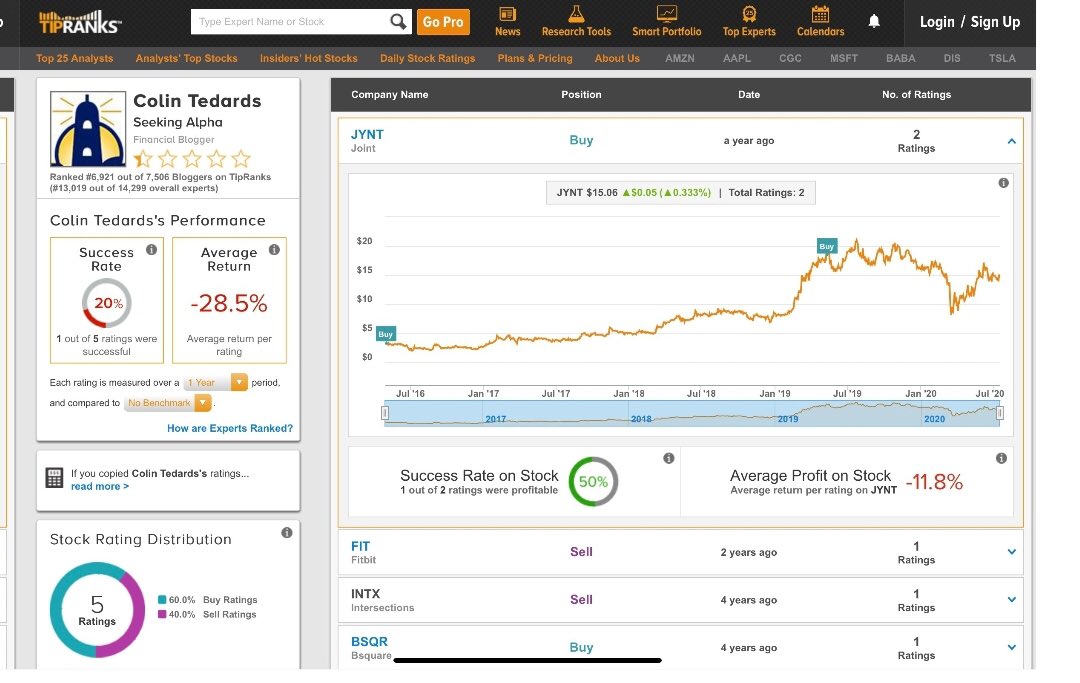This screenshot has width=1080, height=683.
Task: Click AAPL ticker shortcut
Action: [x=737, y=59]
